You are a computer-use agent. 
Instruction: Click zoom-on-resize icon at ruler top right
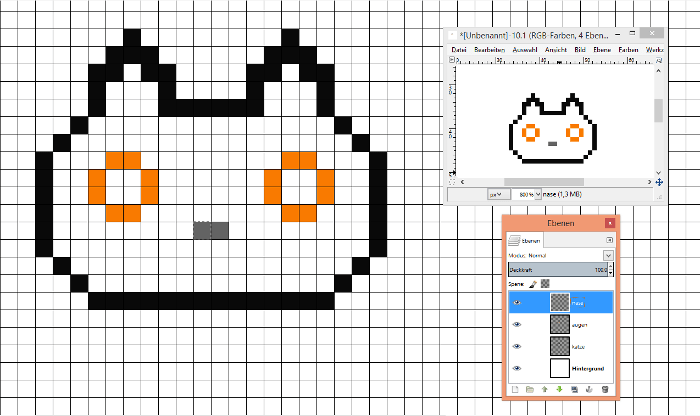(659, 60)
